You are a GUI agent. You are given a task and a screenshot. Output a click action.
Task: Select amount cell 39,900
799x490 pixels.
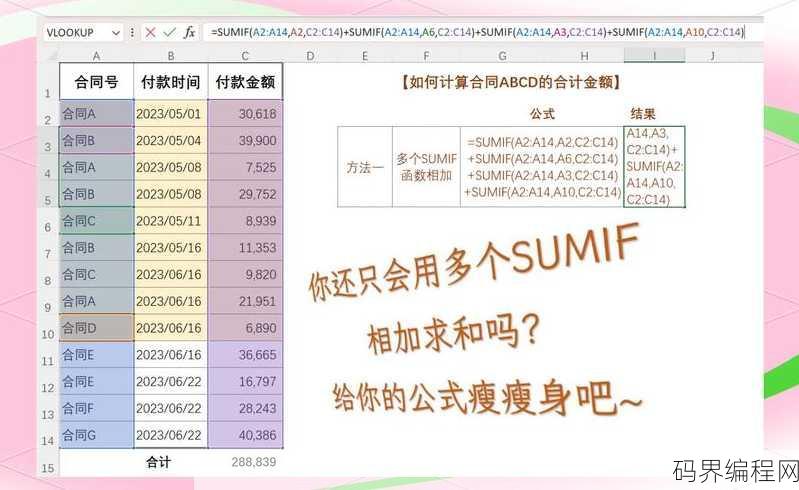[x=245, y=141]
